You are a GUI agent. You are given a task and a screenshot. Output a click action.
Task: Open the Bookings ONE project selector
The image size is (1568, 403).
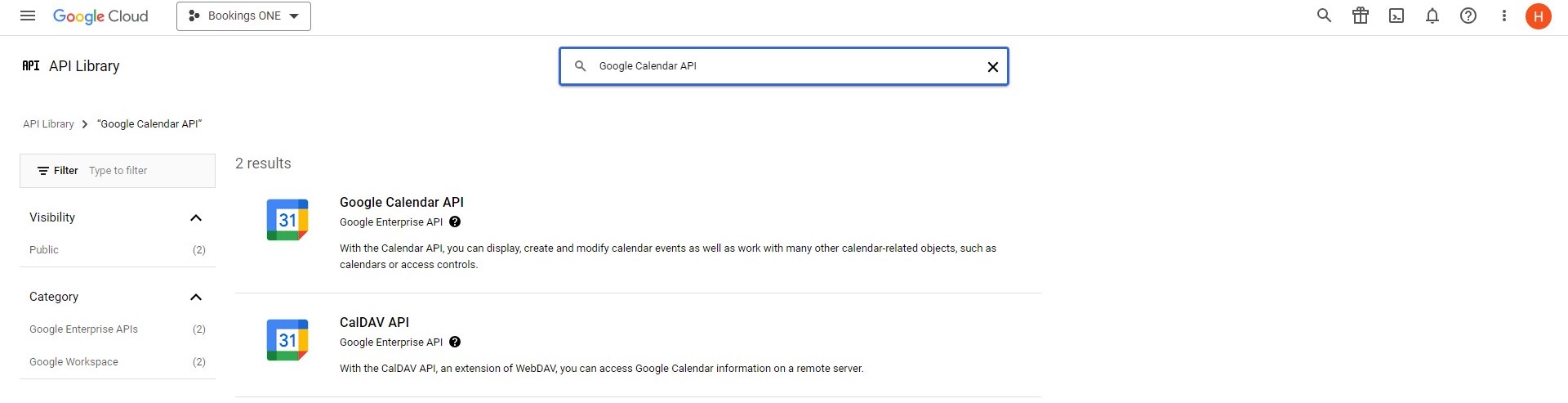tap(243, 16)
